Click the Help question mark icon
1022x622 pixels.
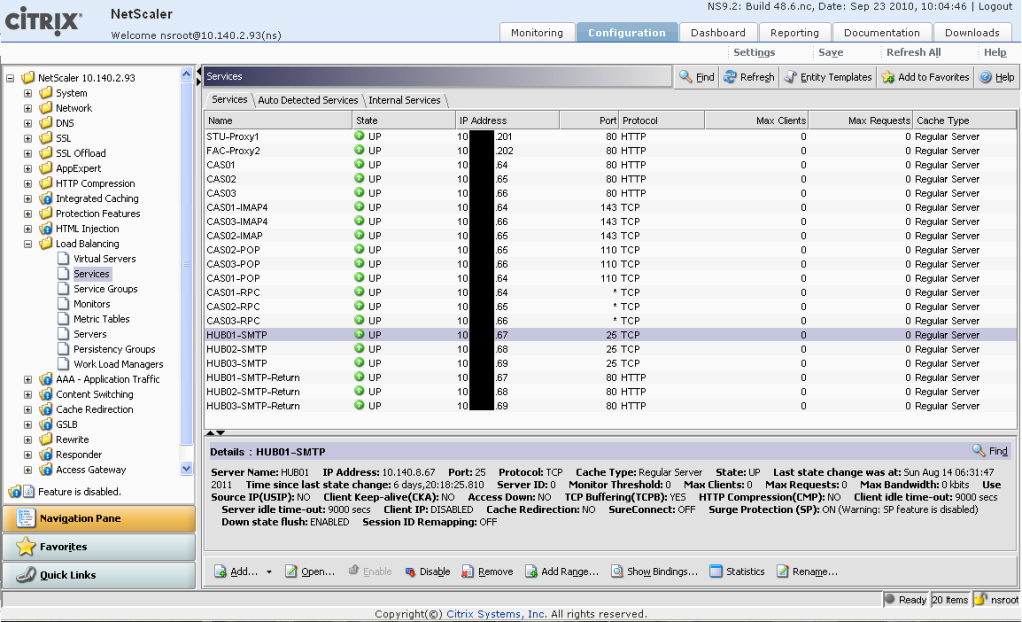pos(986,77)
